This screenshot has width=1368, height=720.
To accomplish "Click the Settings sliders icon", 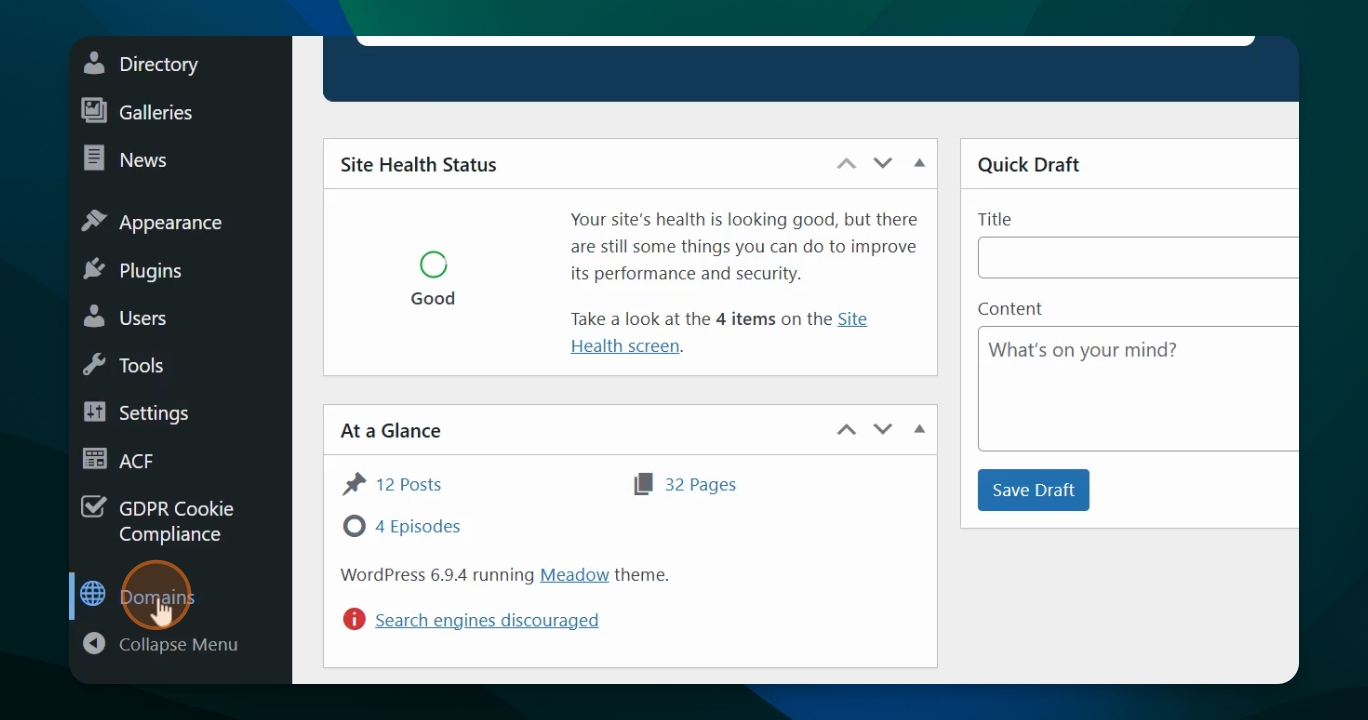I will tap(94, 412).
